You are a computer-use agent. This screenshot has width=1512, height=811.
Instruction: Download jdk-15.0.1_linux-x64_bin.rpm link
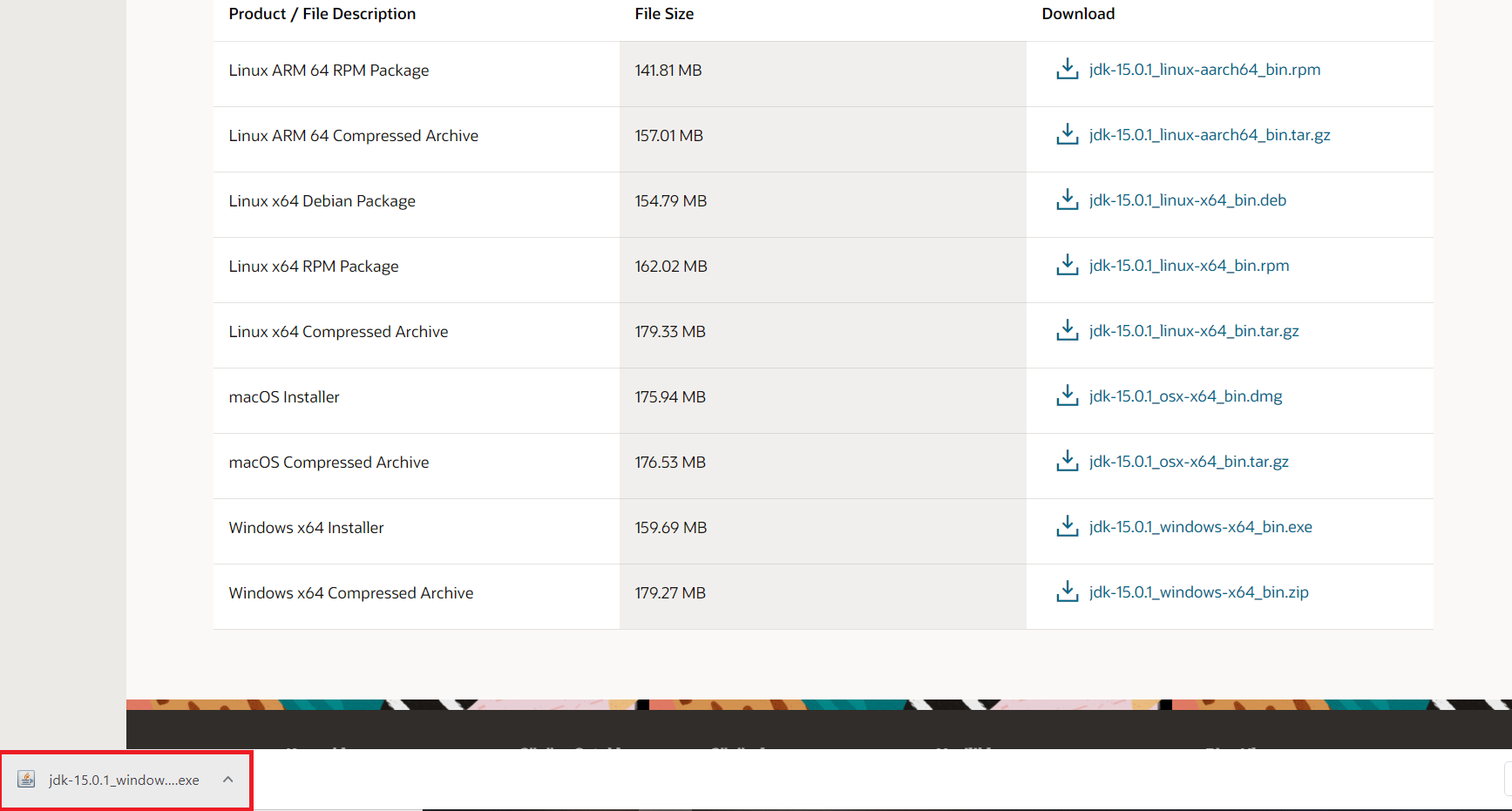[1189, 266]
